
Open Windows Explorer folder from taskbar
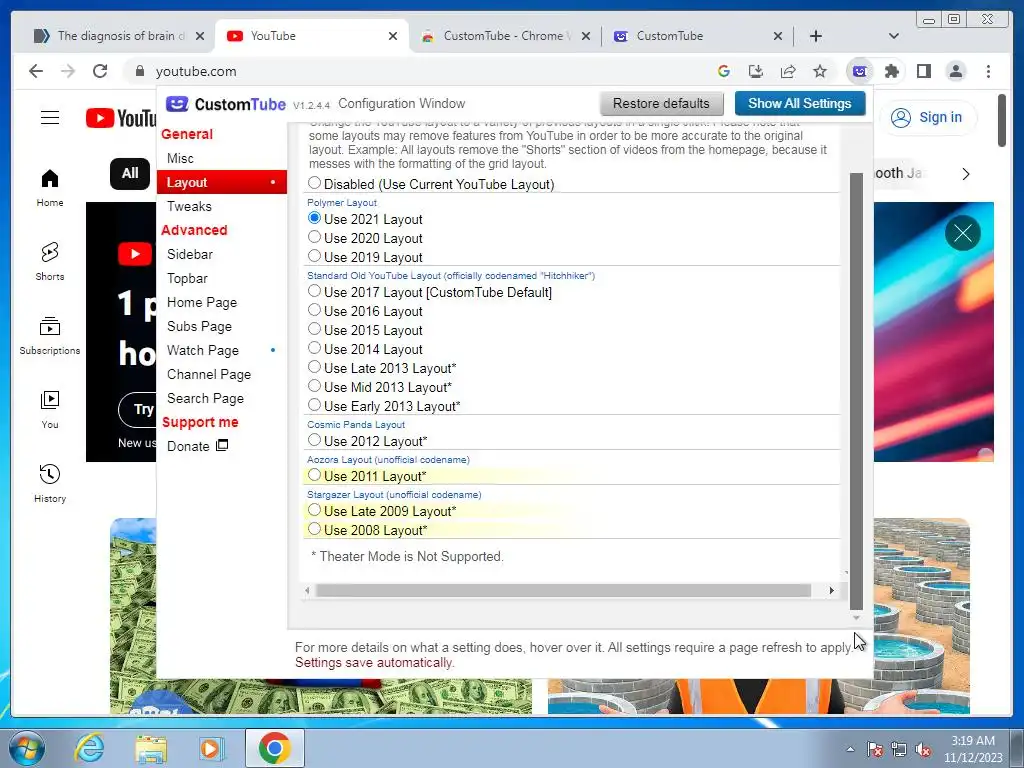pyautogui.click(x=151, y=748)
